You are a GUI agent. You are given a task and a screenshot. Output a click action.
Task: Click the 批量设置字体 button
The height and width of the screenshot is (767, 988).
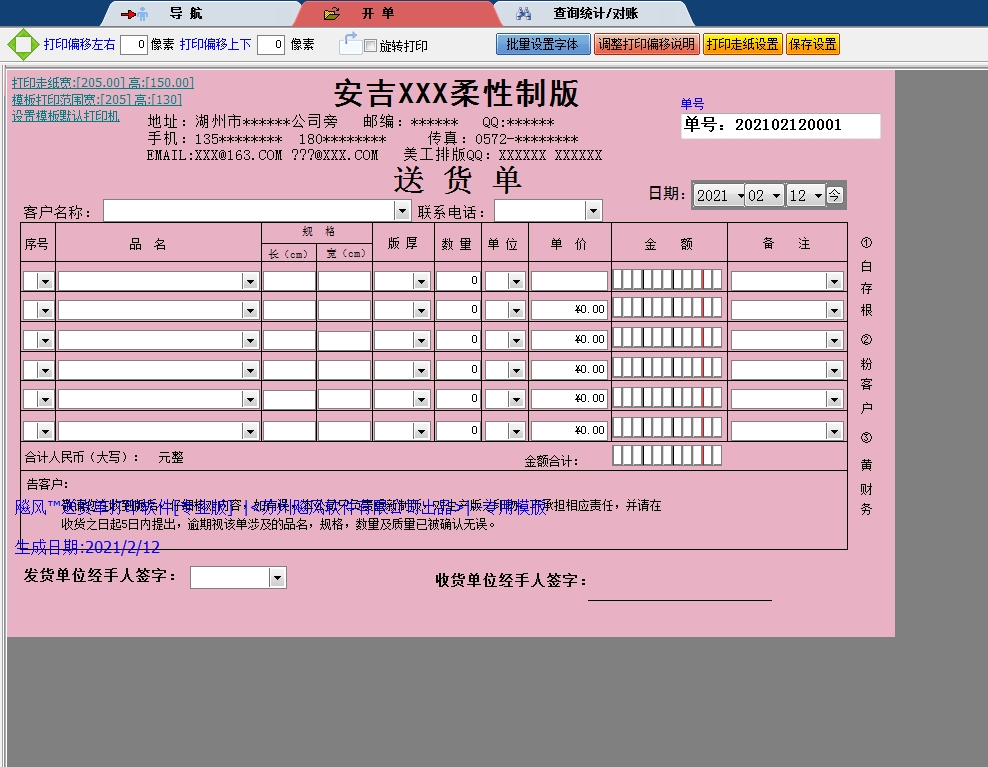542,44
